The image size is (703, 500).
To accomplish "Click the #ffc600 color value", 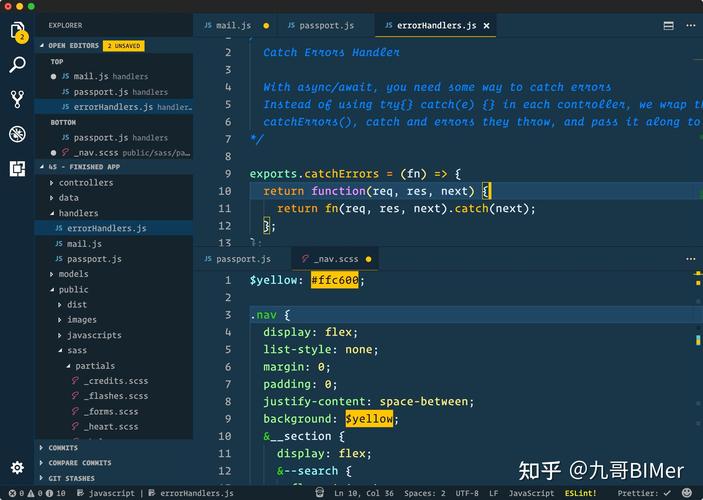I will 334,280.
